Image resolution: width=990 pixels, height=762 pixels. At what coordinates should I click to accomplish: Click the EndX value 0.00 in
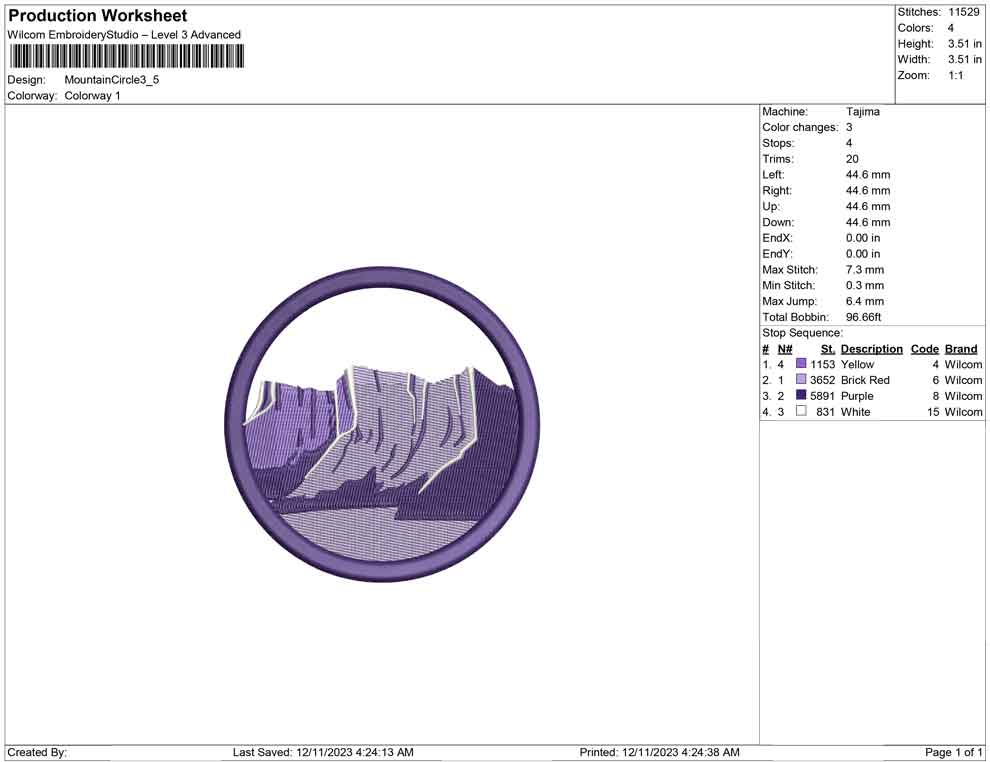(863, 238)
